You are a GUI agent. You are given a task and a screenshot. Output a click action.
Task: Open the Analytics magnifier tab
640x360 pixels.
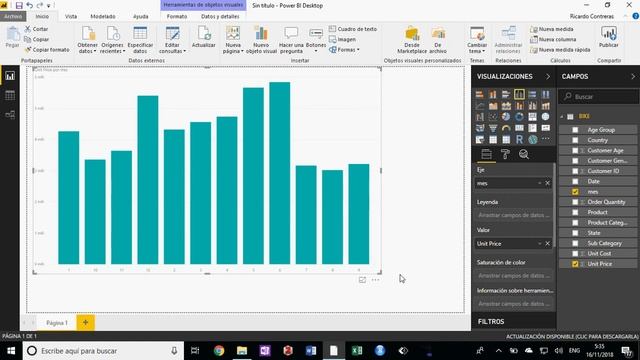(x=524, y=154)
